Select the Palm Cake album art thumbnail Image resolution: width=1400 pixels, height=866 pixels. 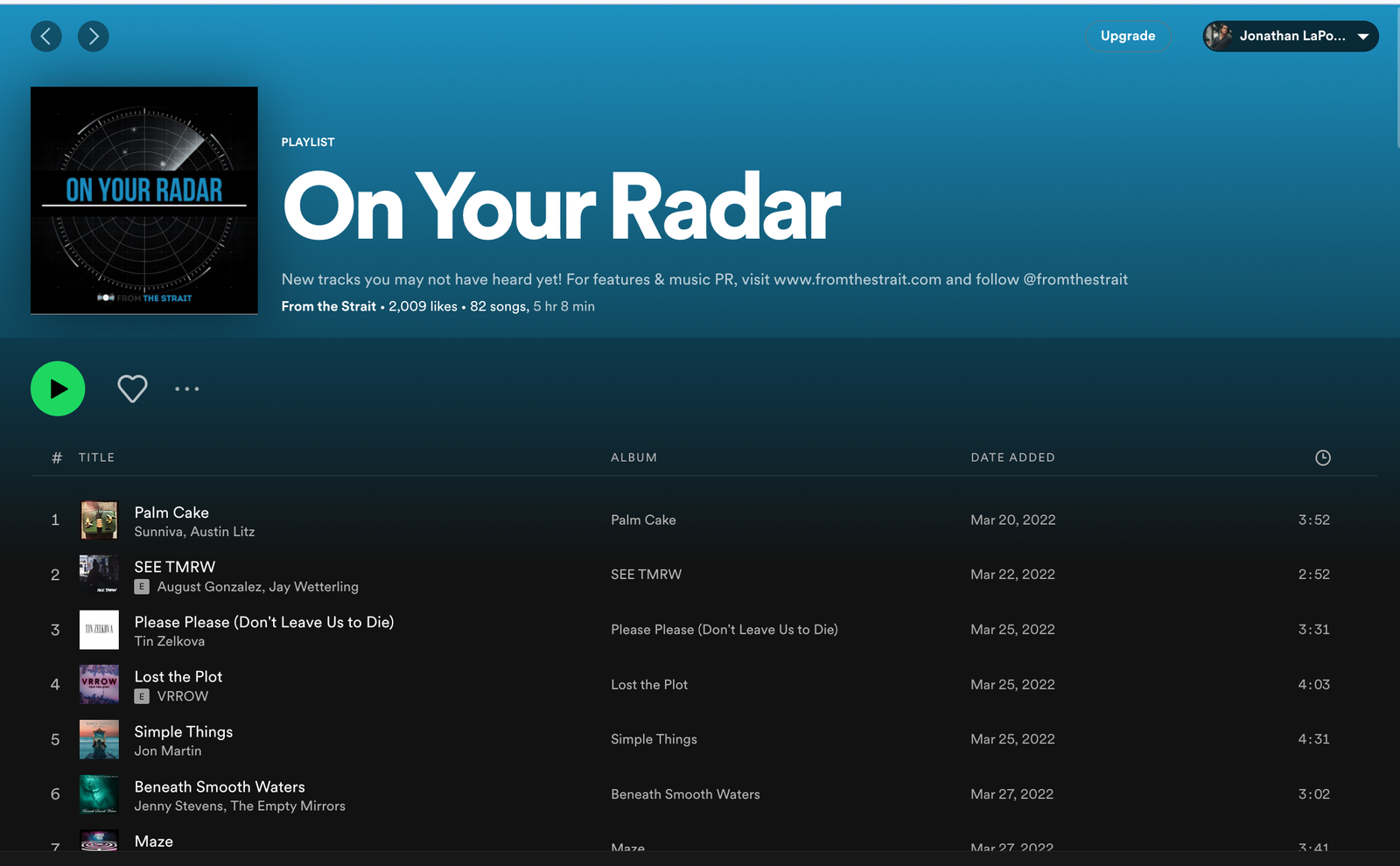pos(99,520)
